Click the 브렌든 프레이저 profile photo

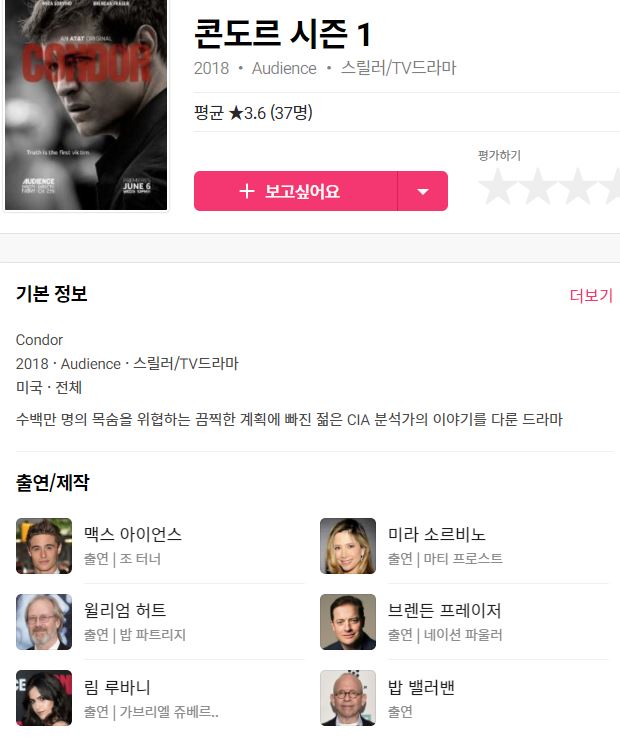tap(348, 622)
